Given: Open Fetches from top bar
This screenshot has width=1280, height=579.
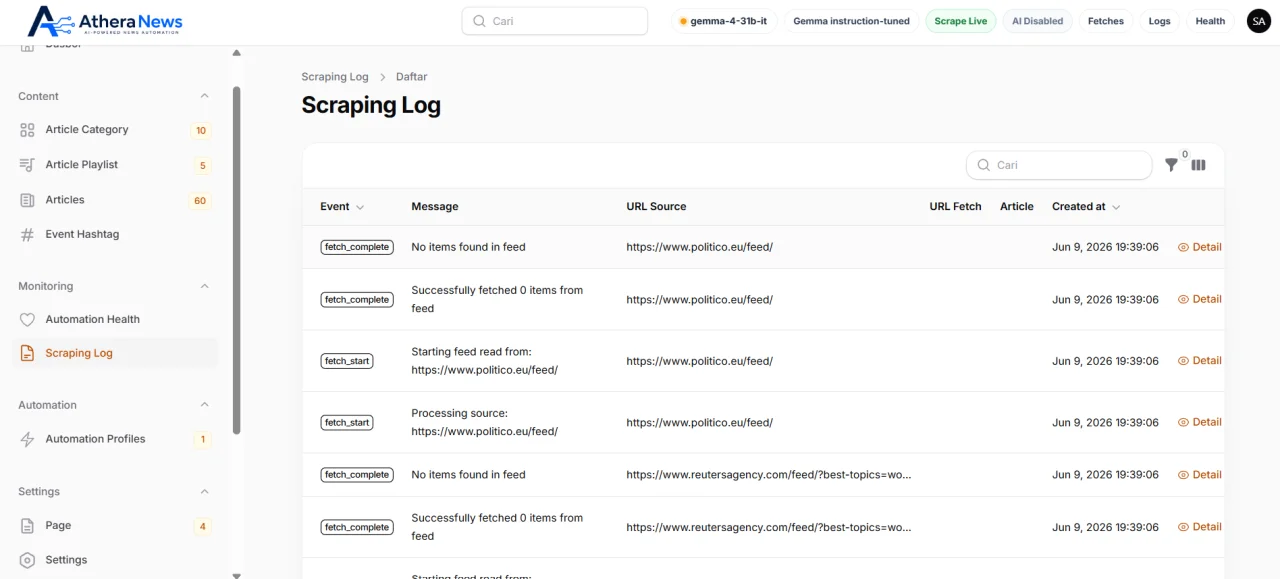Looking at the screenshot, I should [1106, 21].
